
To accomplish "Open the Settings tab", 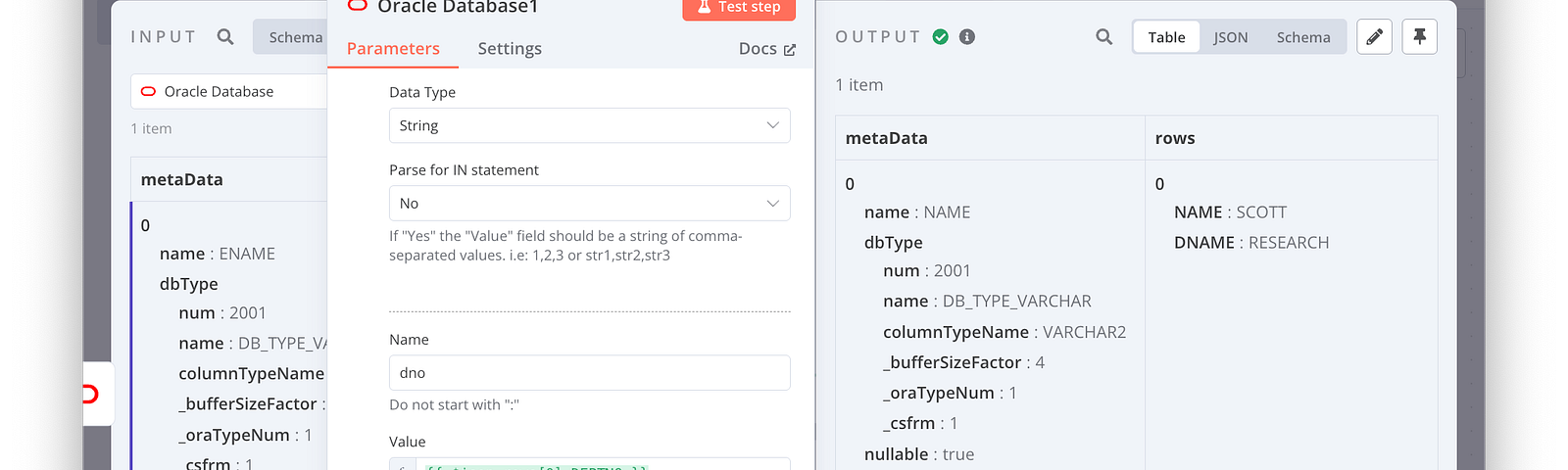I will click(510, 48).
